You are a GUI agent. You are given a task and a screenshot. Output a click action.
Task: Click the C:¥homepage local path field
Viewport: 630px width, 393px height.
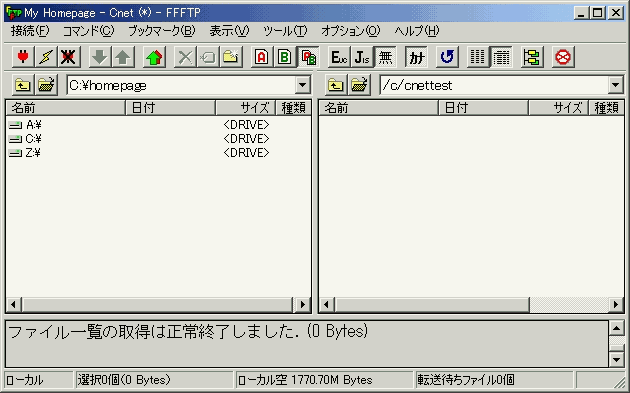(x=181, y=85)
